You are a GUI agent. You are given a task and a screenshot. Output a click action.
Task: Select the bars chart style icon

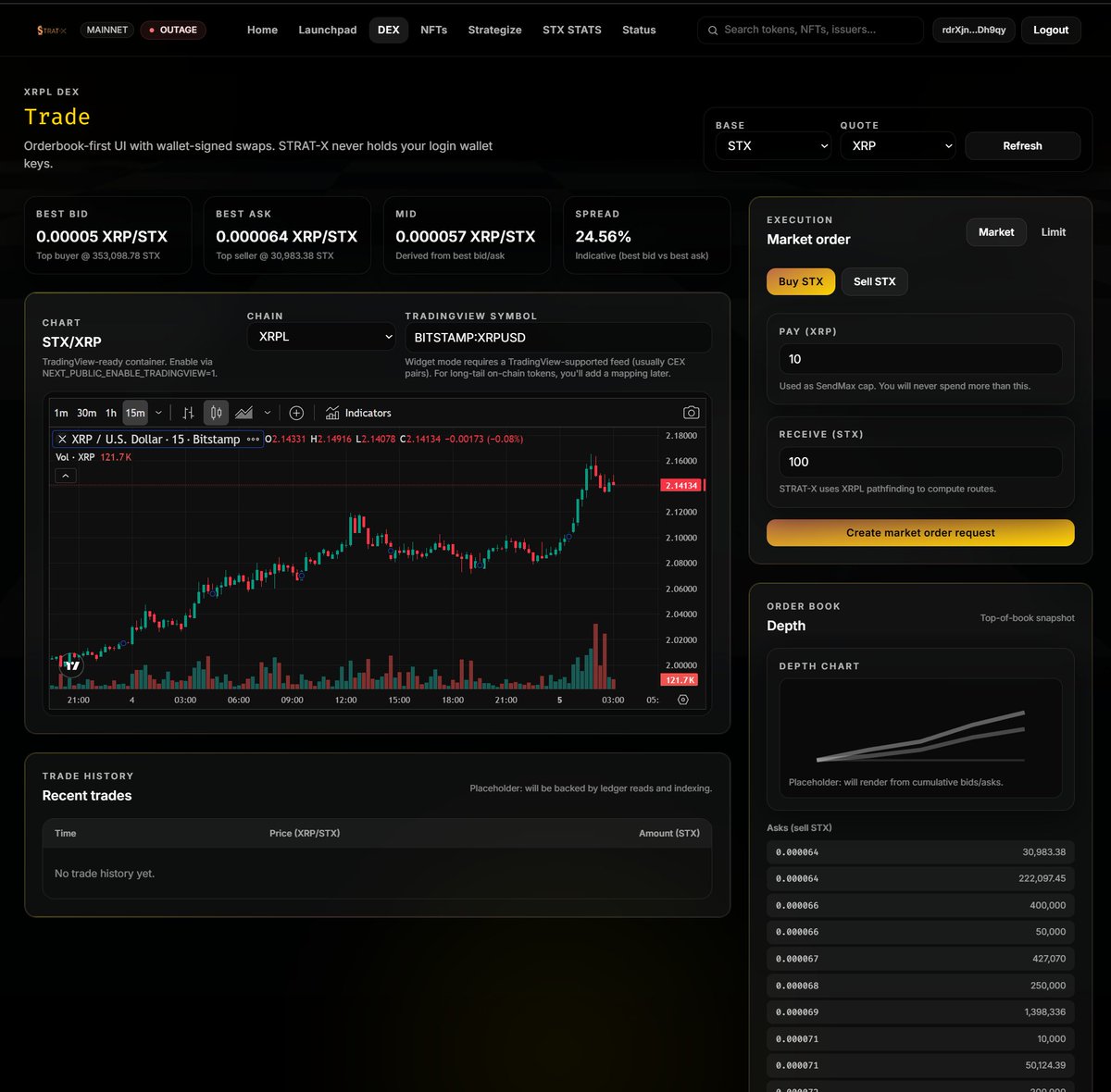coord(188,413)
